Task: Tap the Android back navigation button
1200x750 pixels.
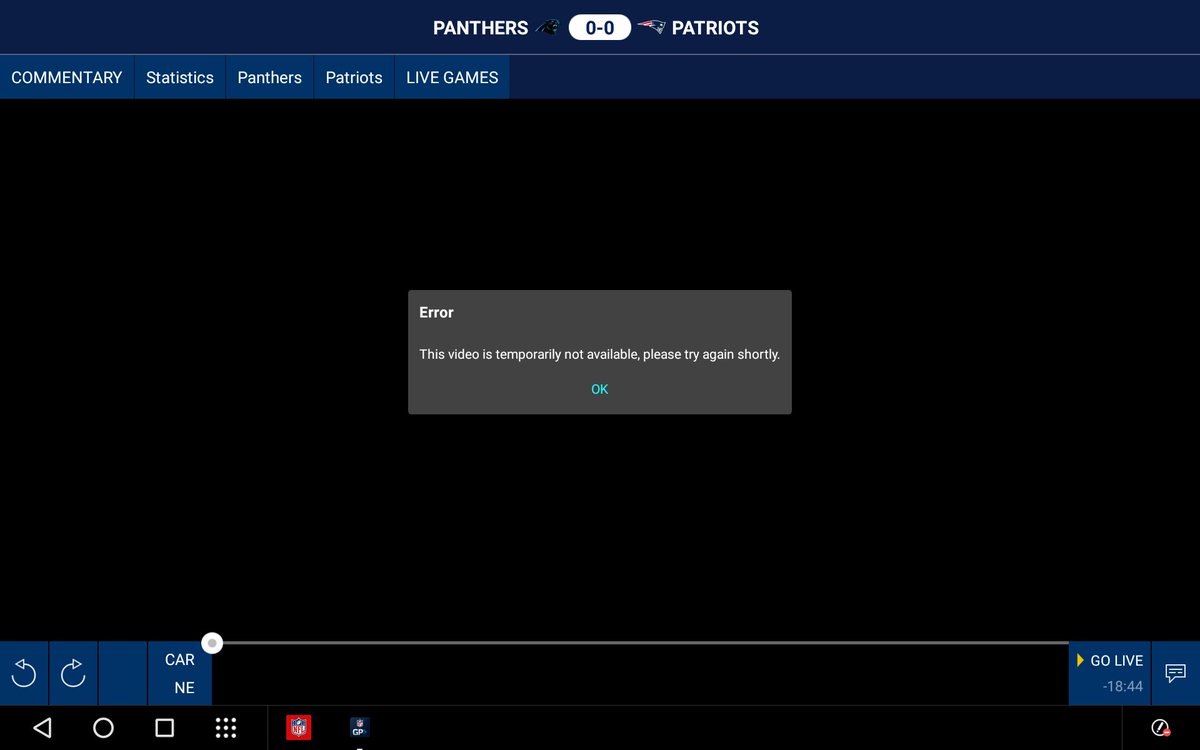Action: tap(42, 727)
